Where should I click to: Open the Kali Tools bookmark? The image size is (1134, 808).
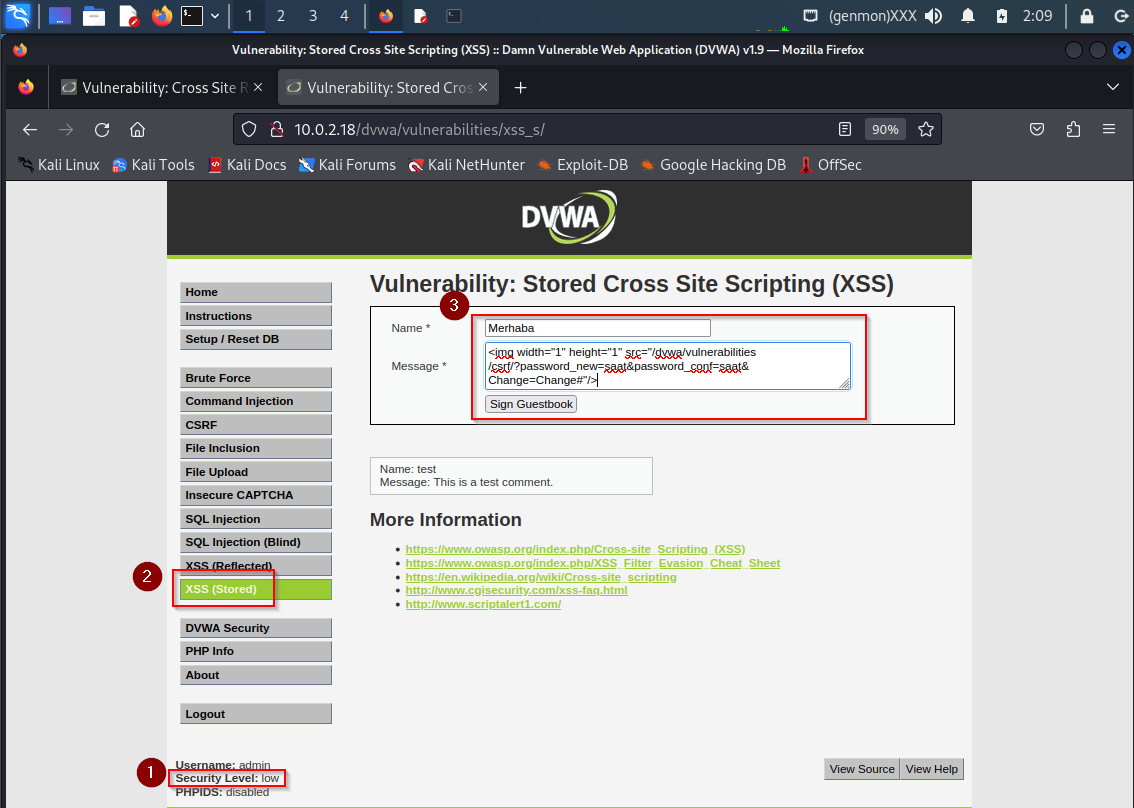(x=153, y=165)
